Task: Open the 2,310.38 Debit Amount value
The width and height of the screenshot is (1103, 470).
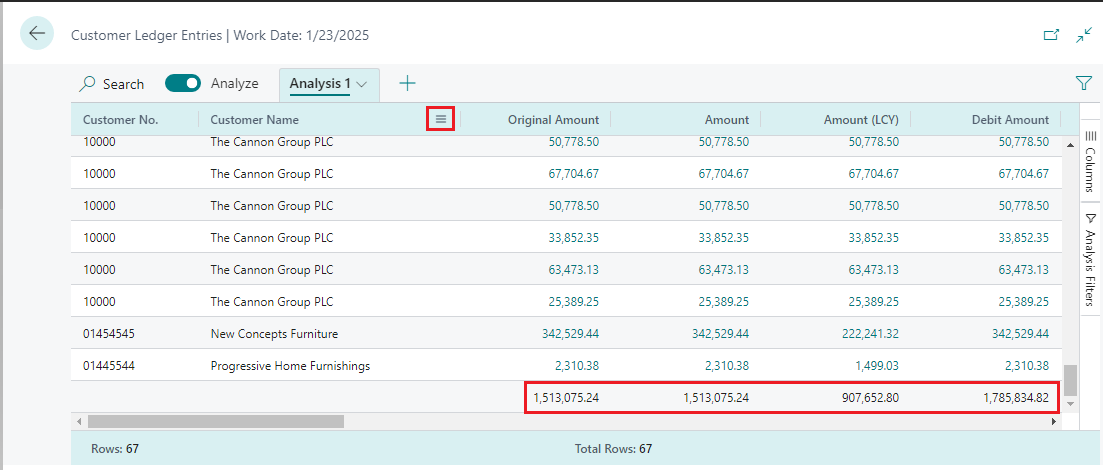Action: coord(1029,366)
